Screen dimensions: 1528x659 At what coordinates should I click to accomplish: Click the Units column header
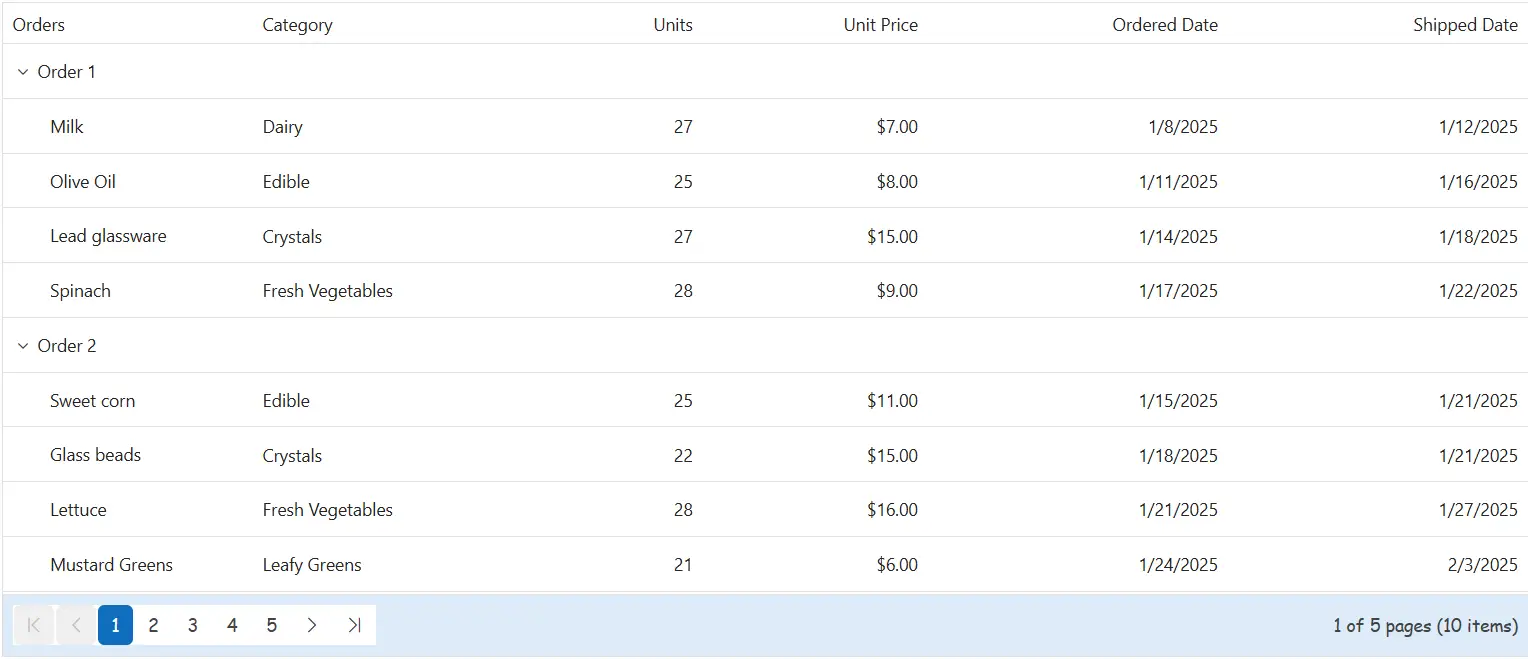(673, 25)
